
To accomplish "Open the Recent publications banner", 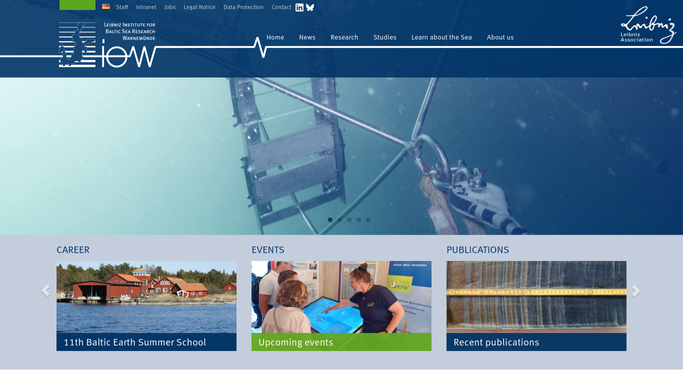I will click(536, 342).
